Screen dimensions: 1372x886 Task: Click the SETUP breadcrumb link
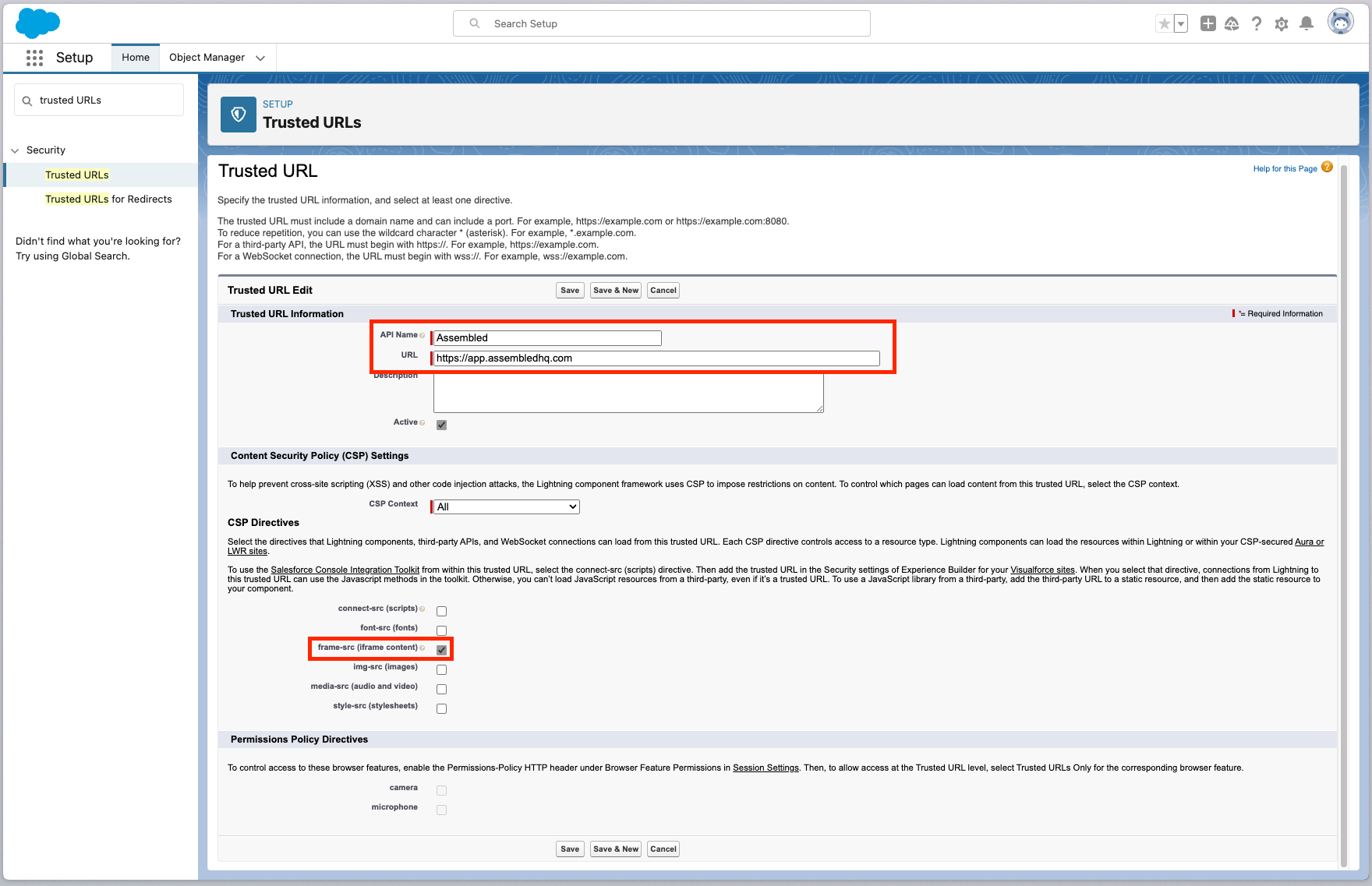278,104
